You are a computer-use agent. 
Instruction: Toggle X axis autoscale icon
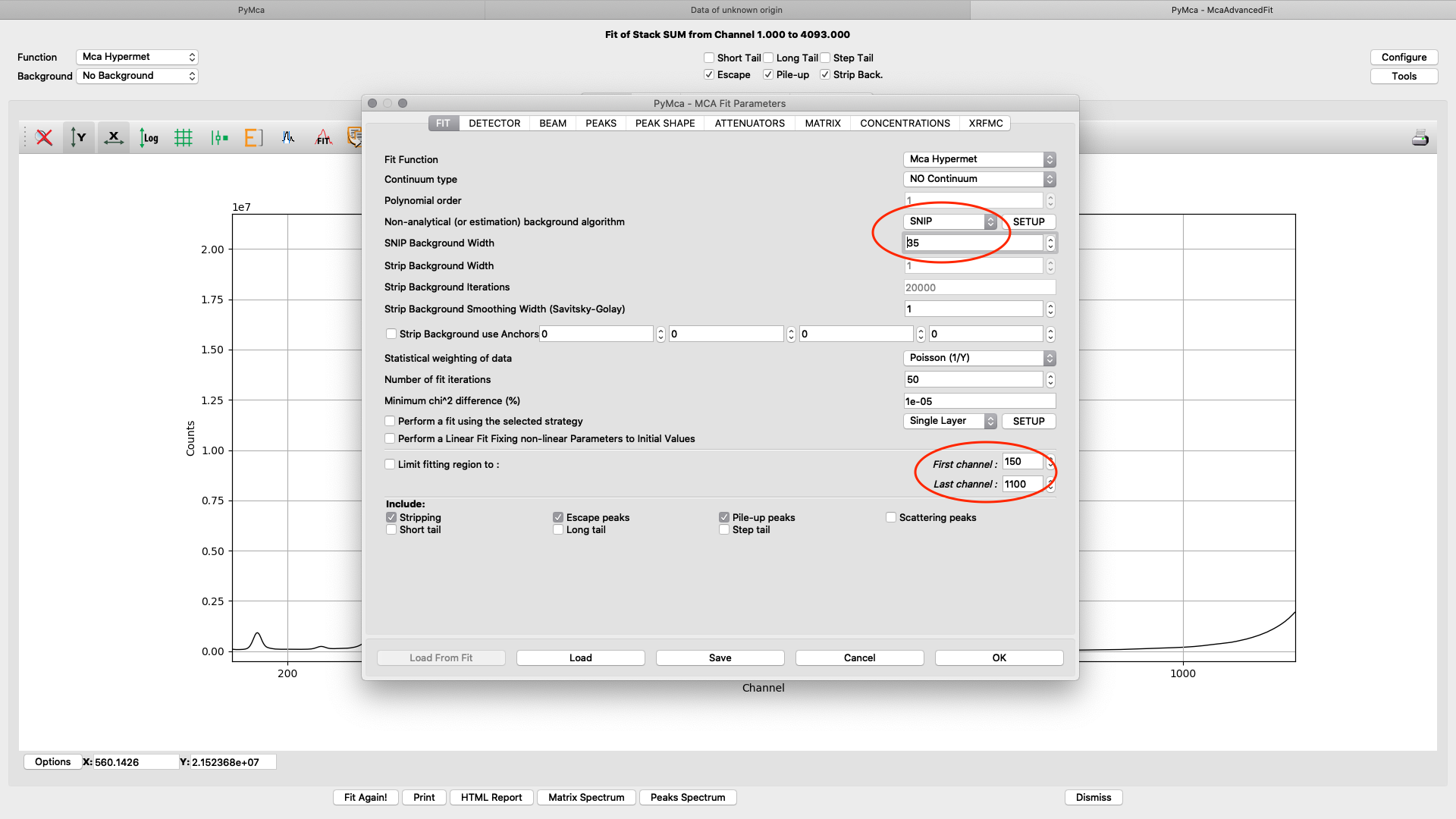pyautogui.click(x=114, y=137)
